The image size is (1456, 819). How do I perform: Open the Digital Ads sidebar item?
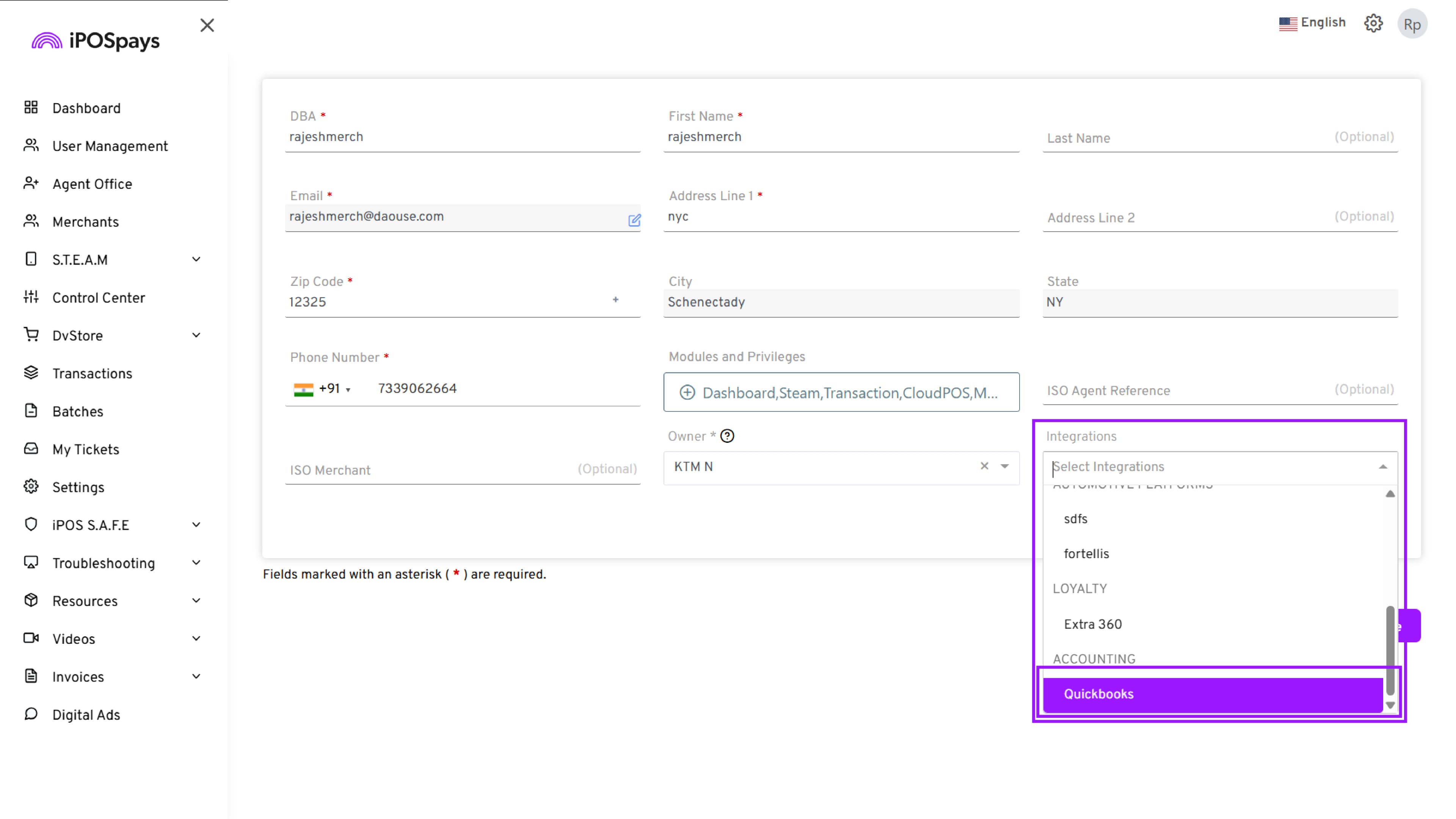86,715
